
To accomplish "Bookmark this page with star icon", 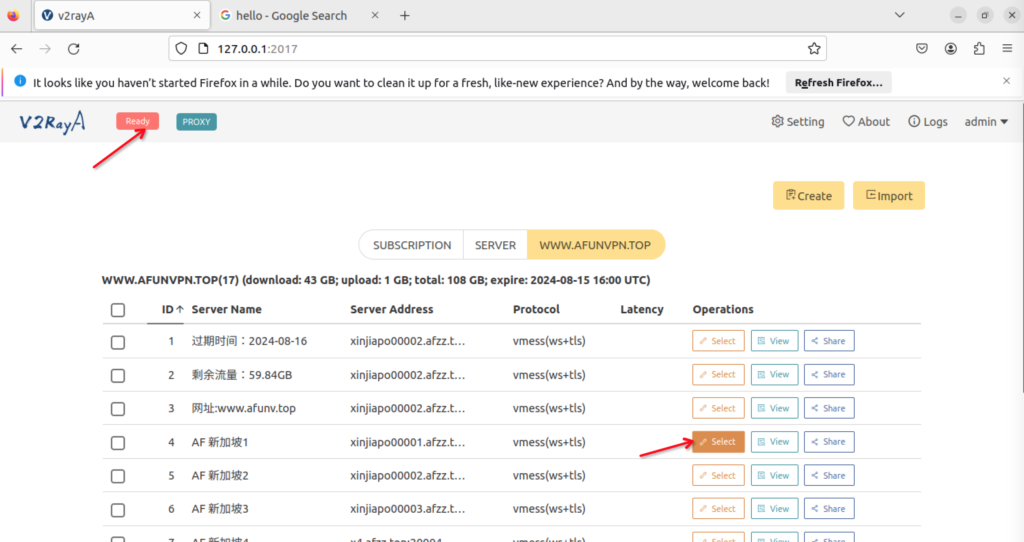I will [x=814, y=48].
